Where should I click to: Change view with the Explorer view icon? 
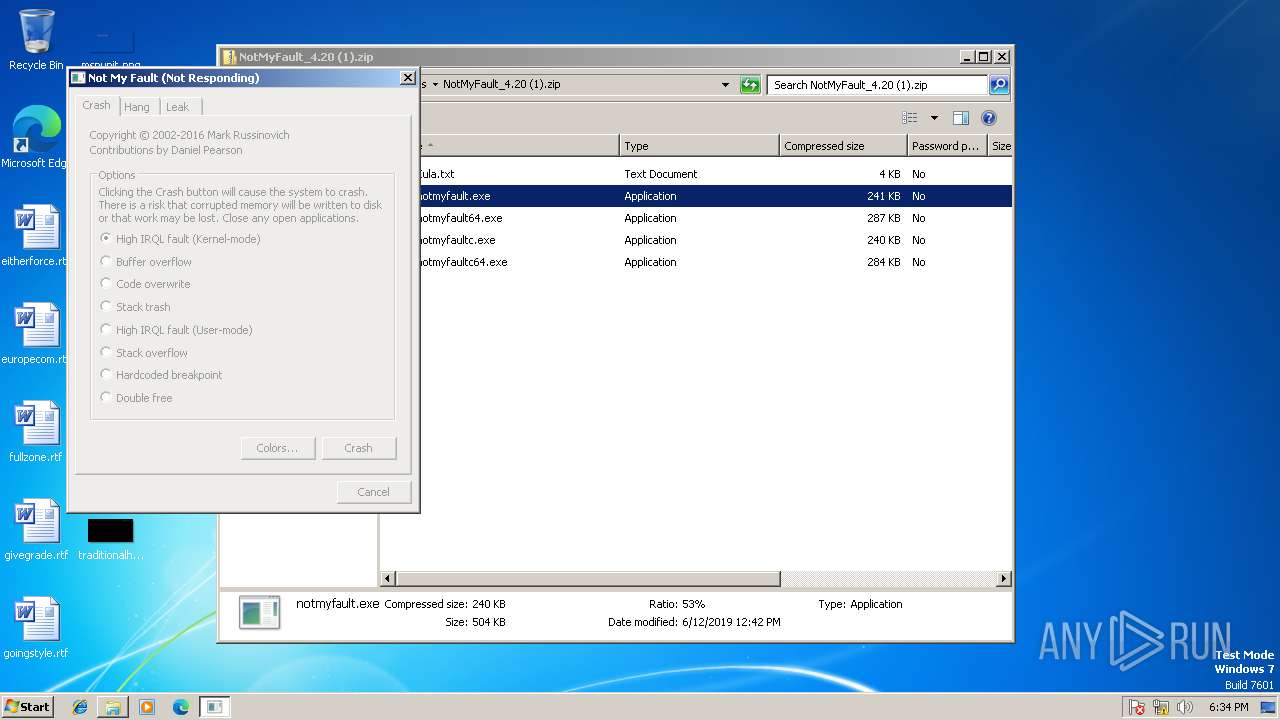coord(909,118)
